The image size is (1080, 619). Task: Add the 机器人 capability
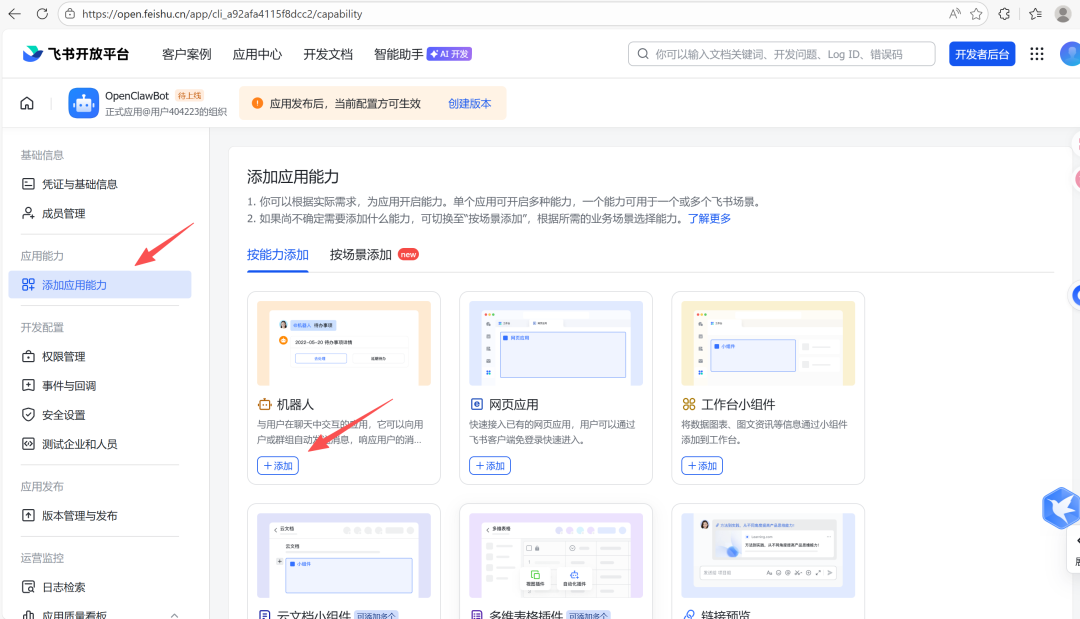point(278,466)
